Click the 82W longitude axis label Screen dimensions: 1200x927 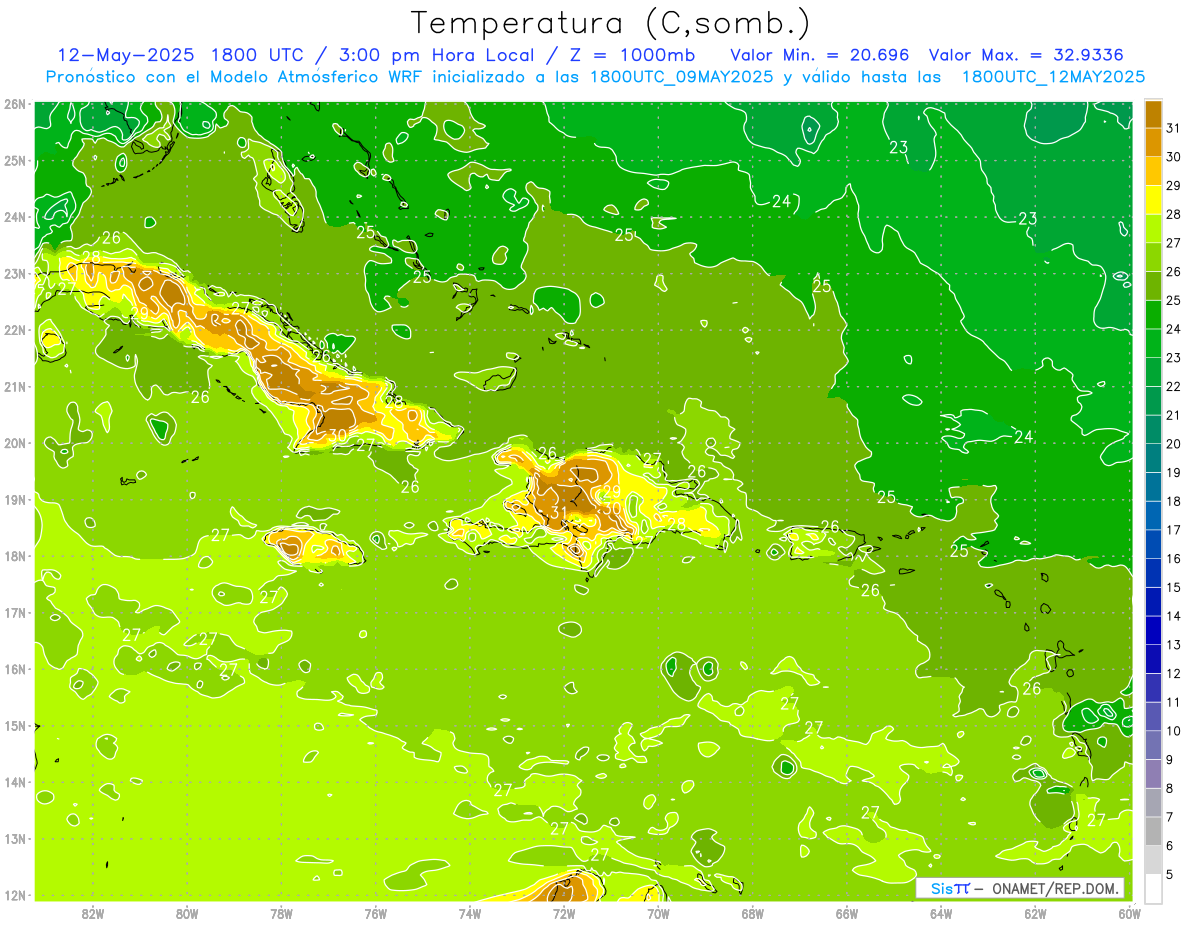(93, 913)
